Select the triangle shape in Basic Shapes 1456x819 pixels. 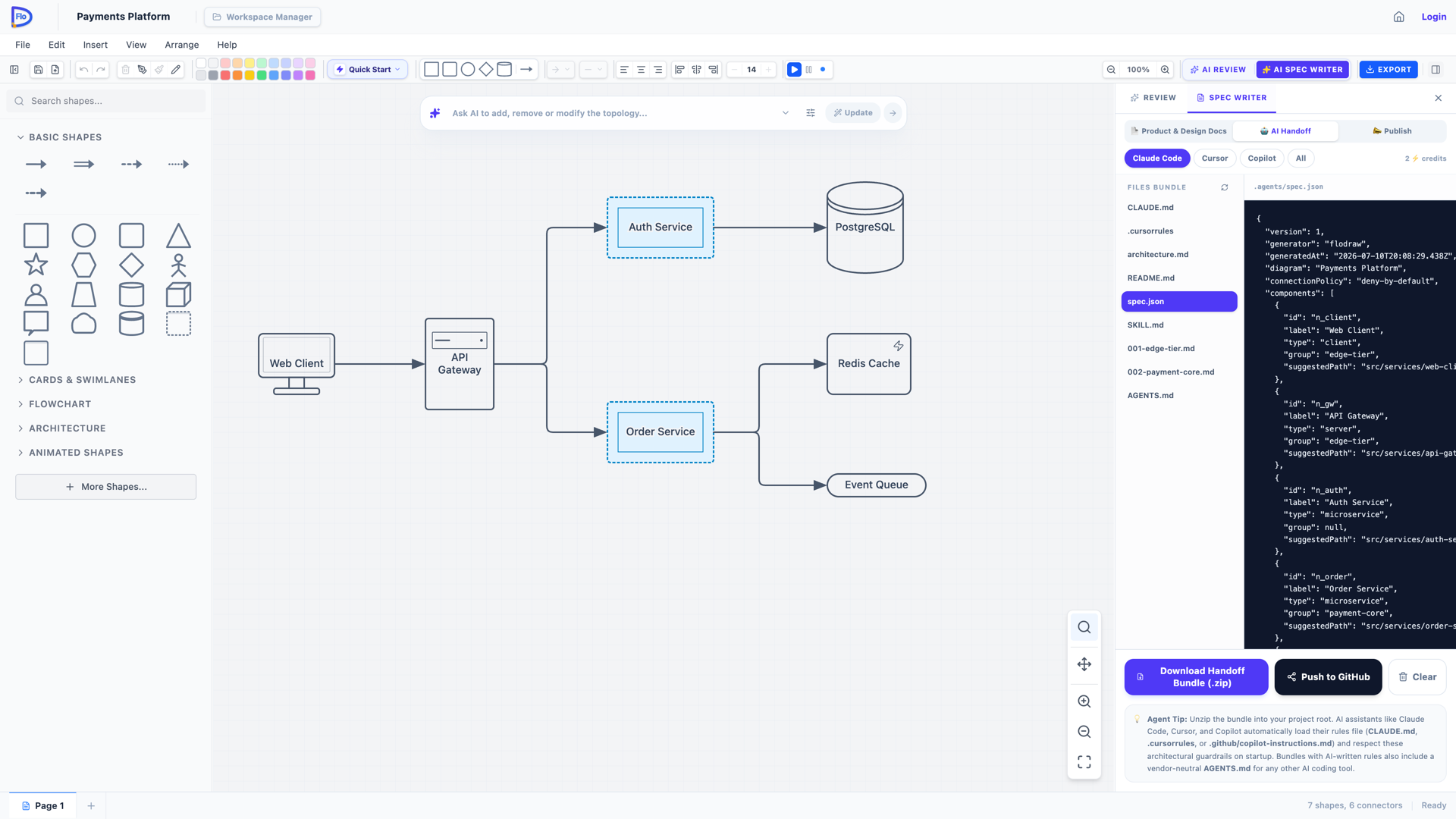point(178,236)
